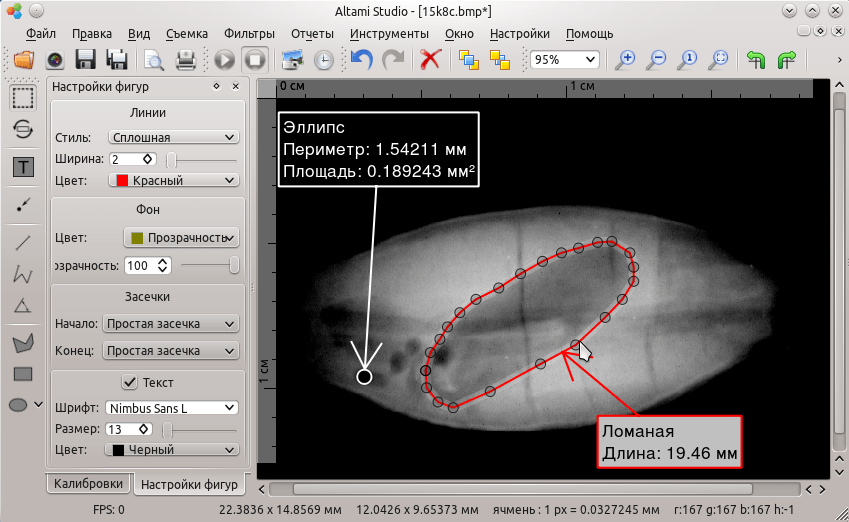Open the 95% zoom level dropdown

pyautogui.click(x=565, y=60)
